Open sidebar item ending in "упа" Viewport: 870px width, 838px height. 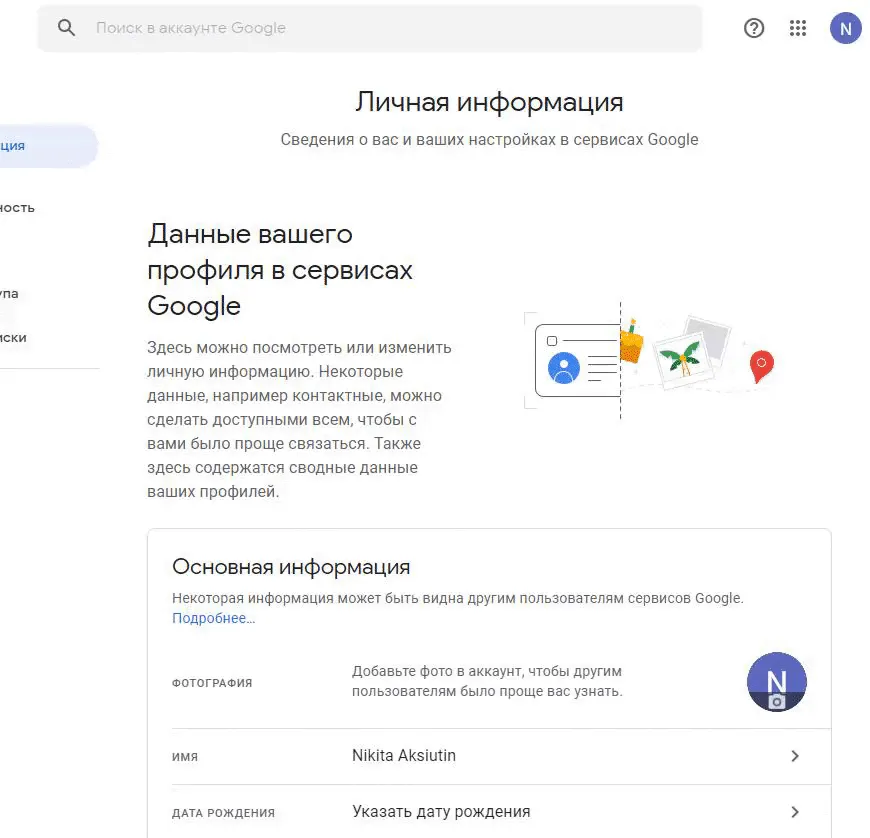[x=9, y=294]
